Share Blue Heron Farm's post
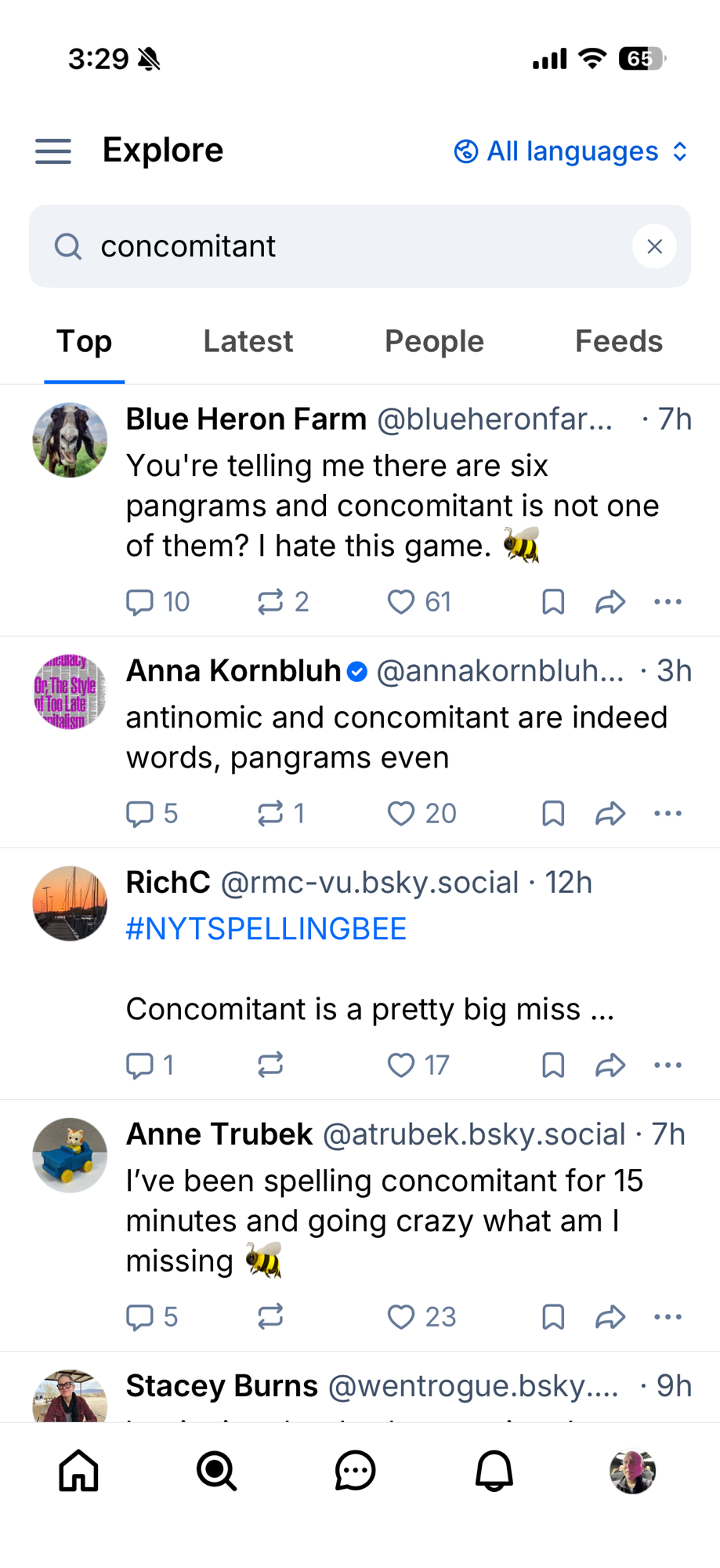 pyautogui.click(x=610, y=602)
